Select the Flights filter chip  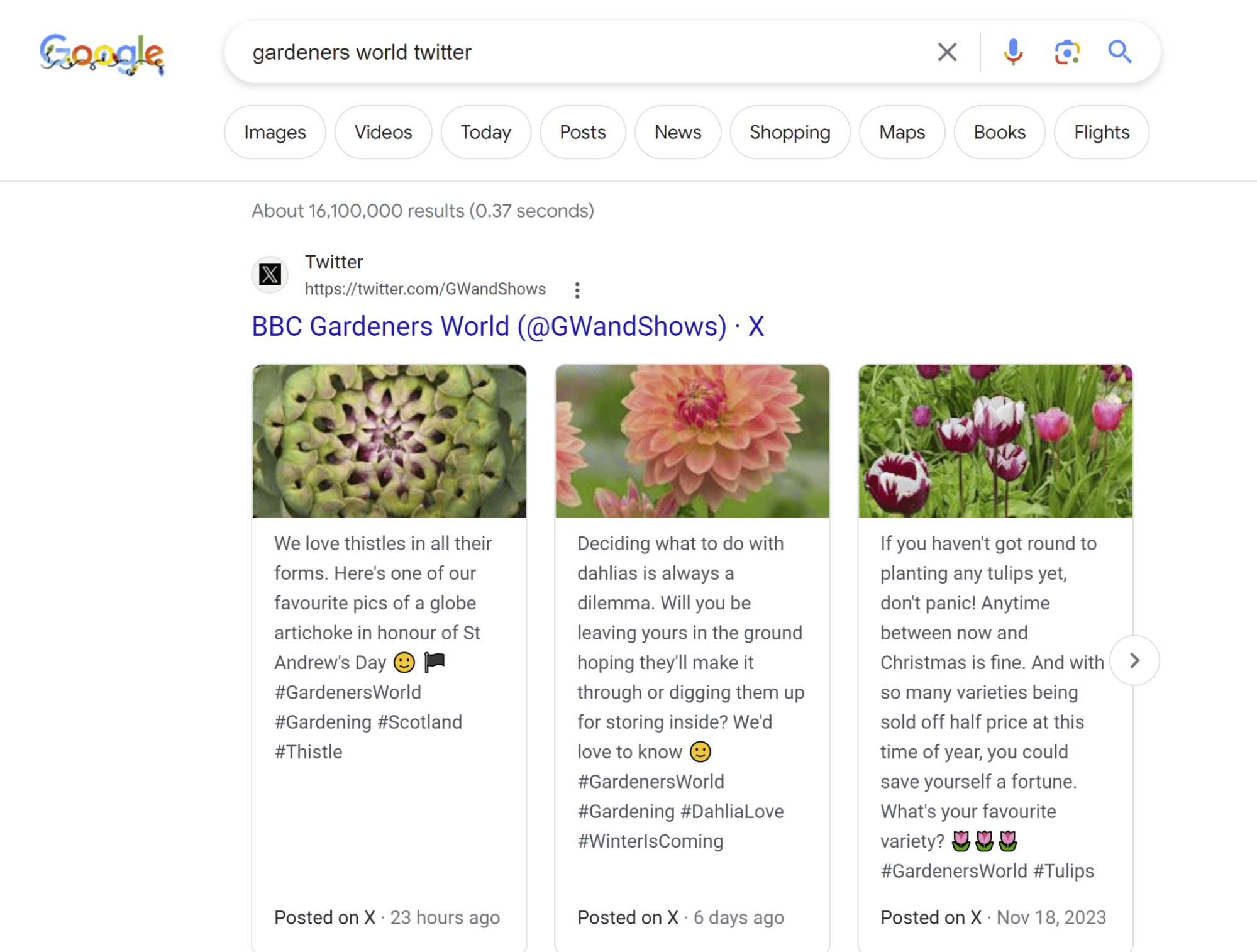[1100, 132]
